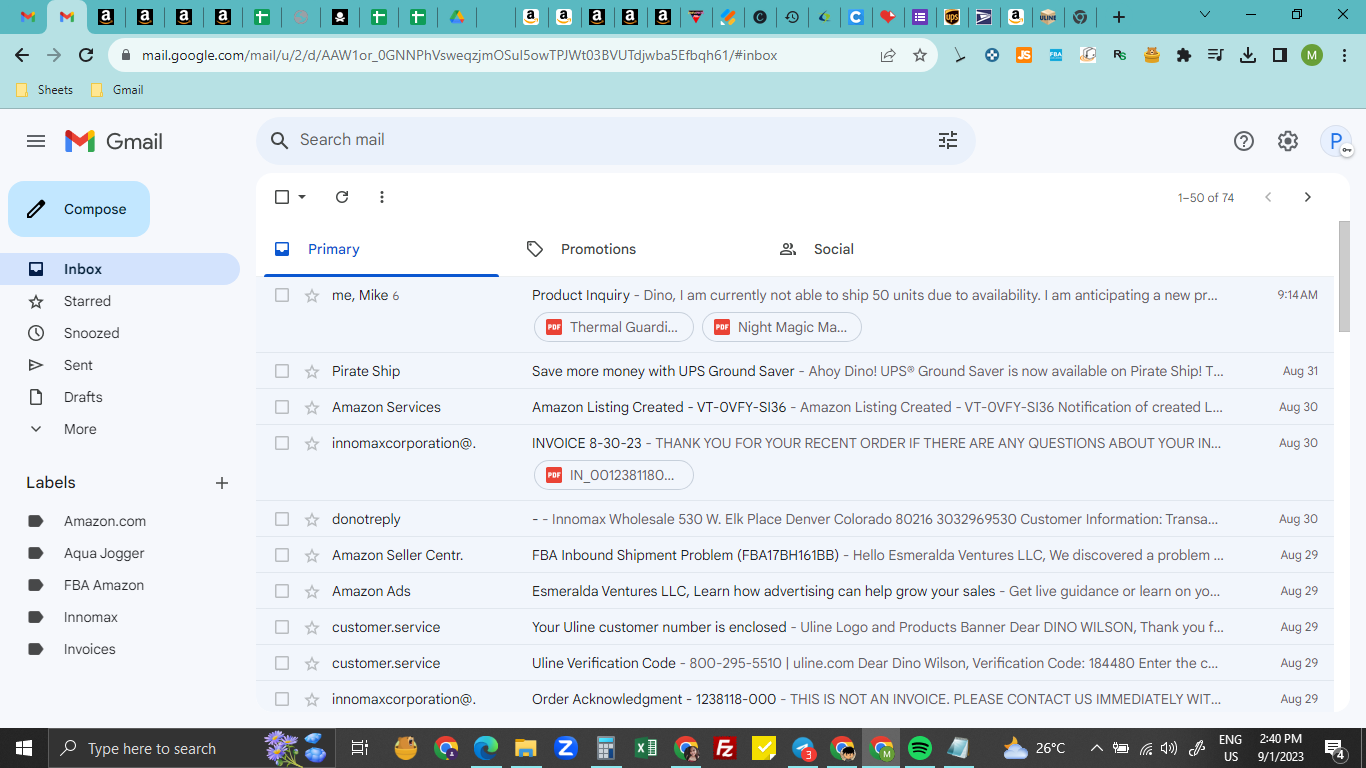The image size is (1366, 768).
Task: Compose a new email
Action: point(79,209)
